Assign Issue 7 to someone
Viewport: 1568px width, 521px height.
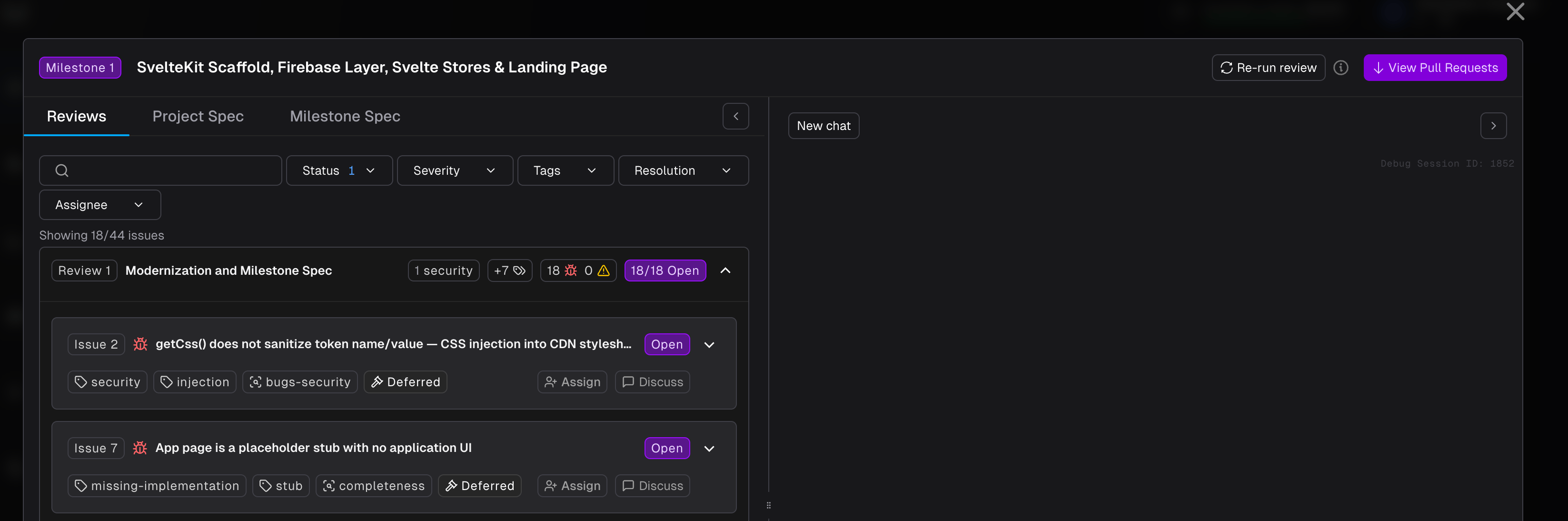(572, 486)
